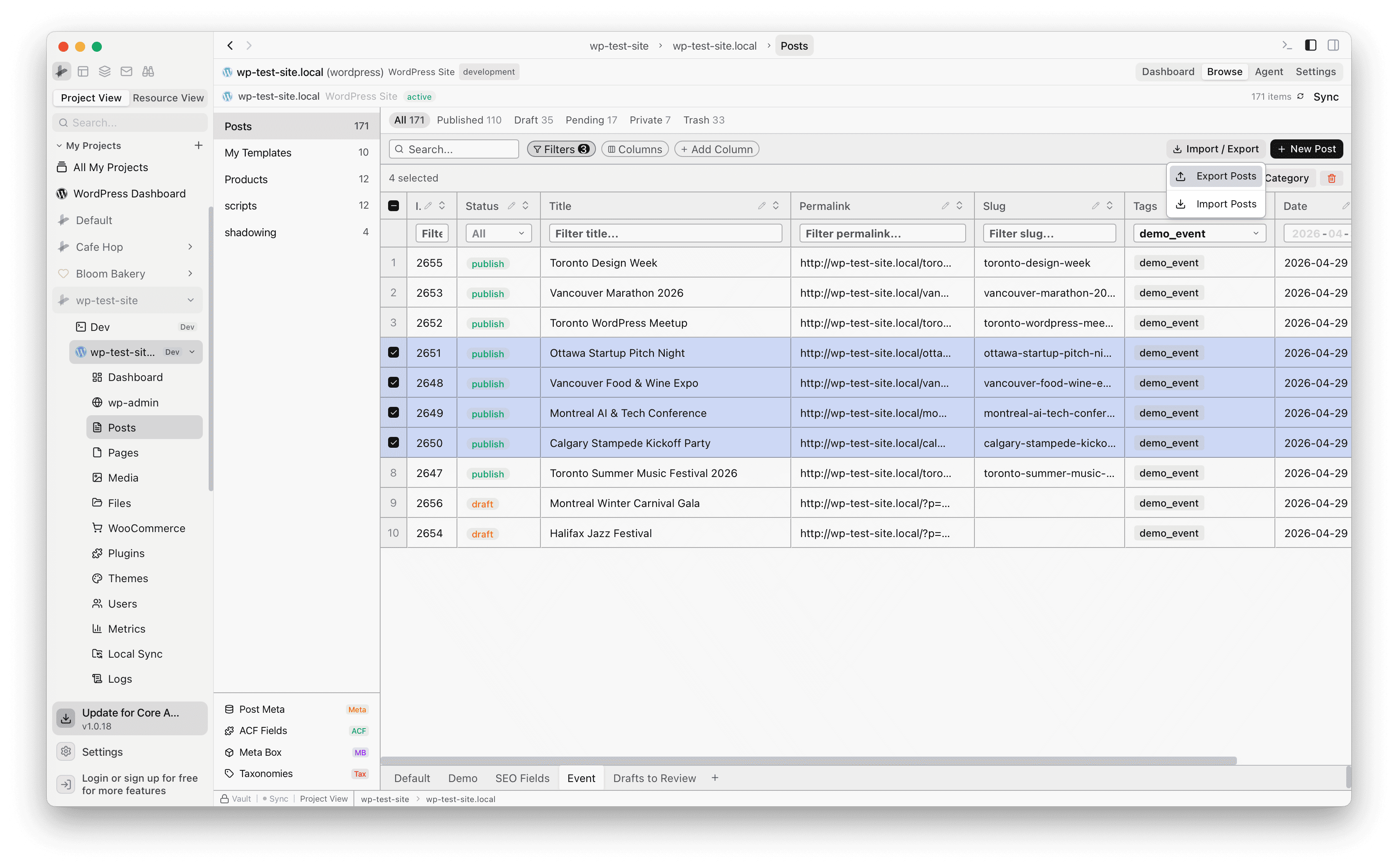Image resolution: width=1398 pixels, height=868 pixels.
Task: Switch to the Draft 35 status tab
Action: point(533,120)
